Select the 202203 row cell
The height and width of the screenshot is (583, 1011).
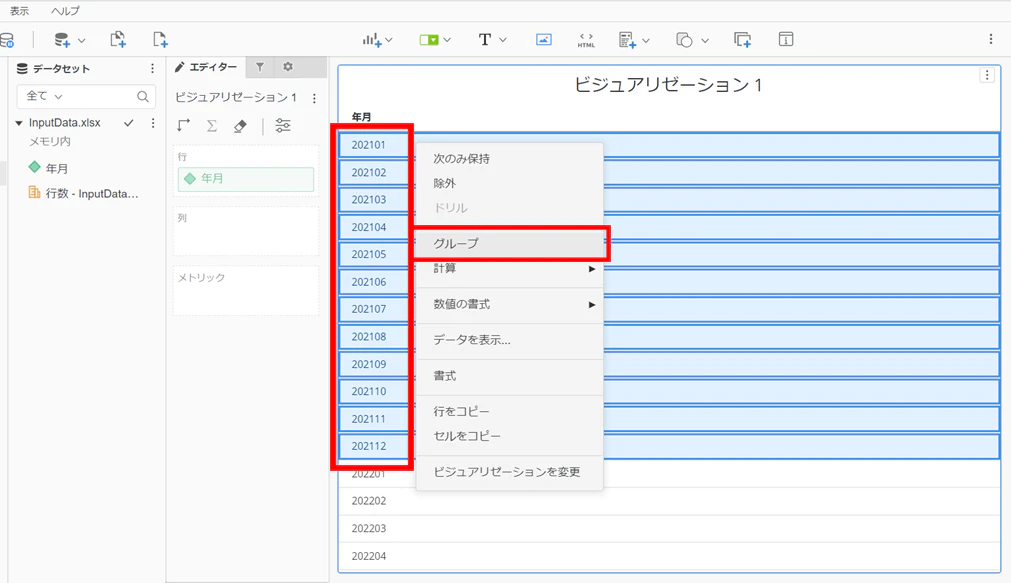369,528
